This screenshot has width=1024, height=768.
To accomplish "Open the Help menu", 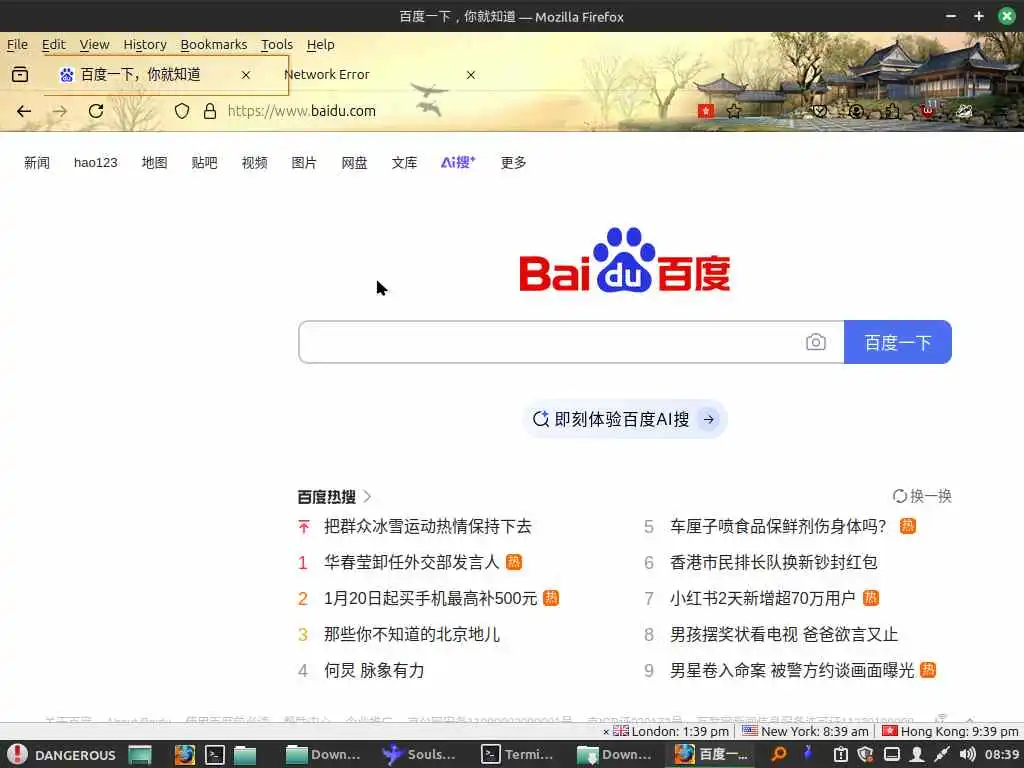I will [x=321, y=44].
